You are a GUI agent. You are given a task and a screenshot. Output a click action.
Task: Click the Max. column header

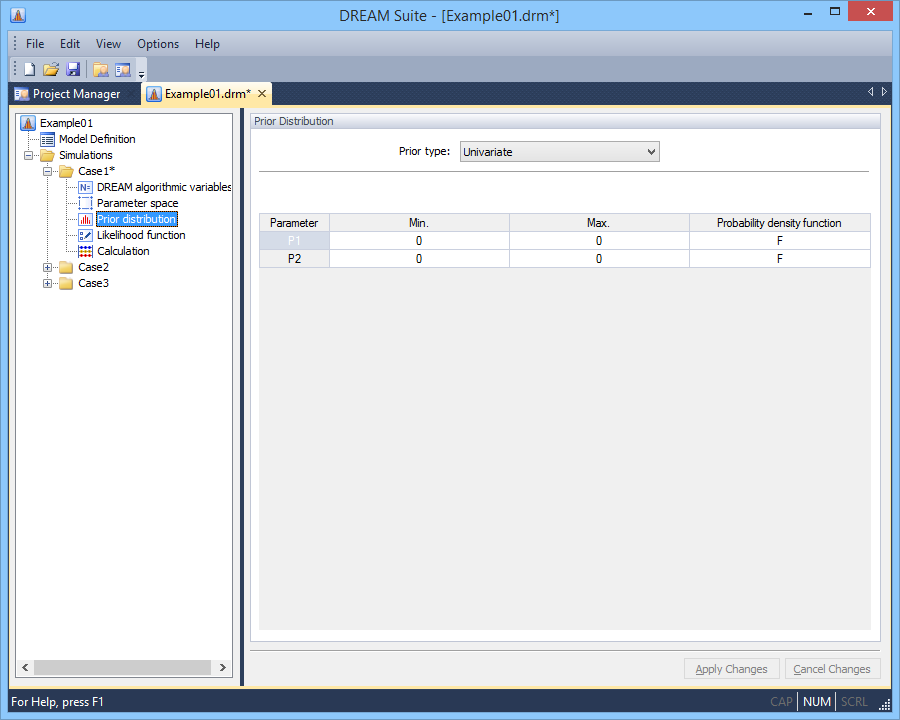click(599, 223)
